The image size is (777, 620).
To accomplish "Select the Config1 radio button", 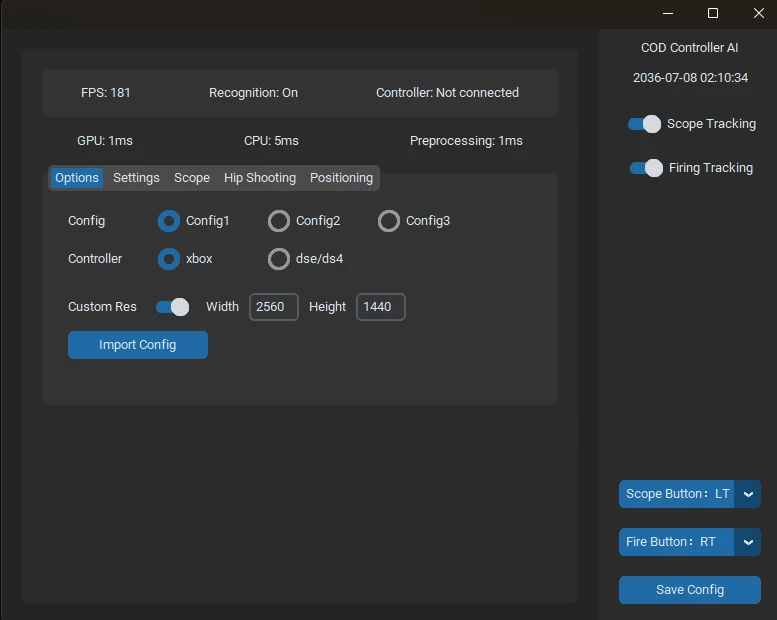I will 169,221.
